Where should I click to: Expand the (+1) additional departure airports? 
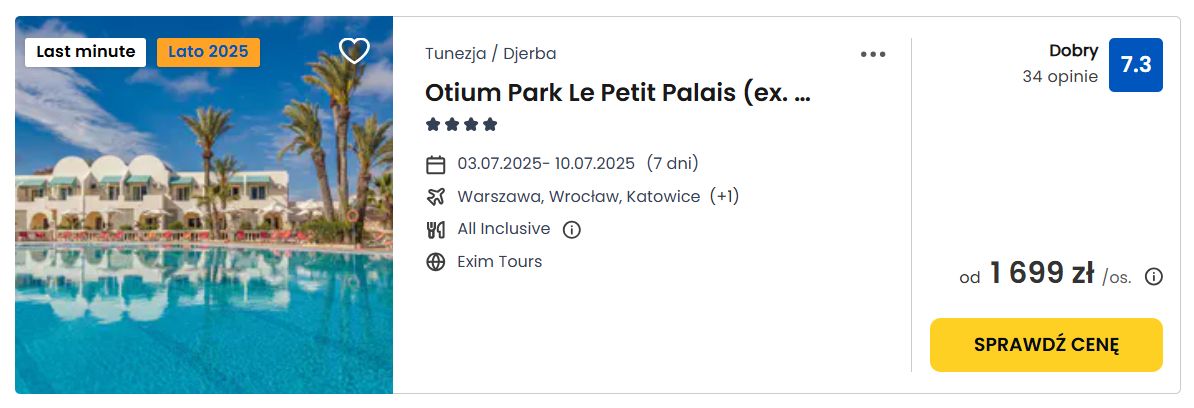[x=724, y=196]
